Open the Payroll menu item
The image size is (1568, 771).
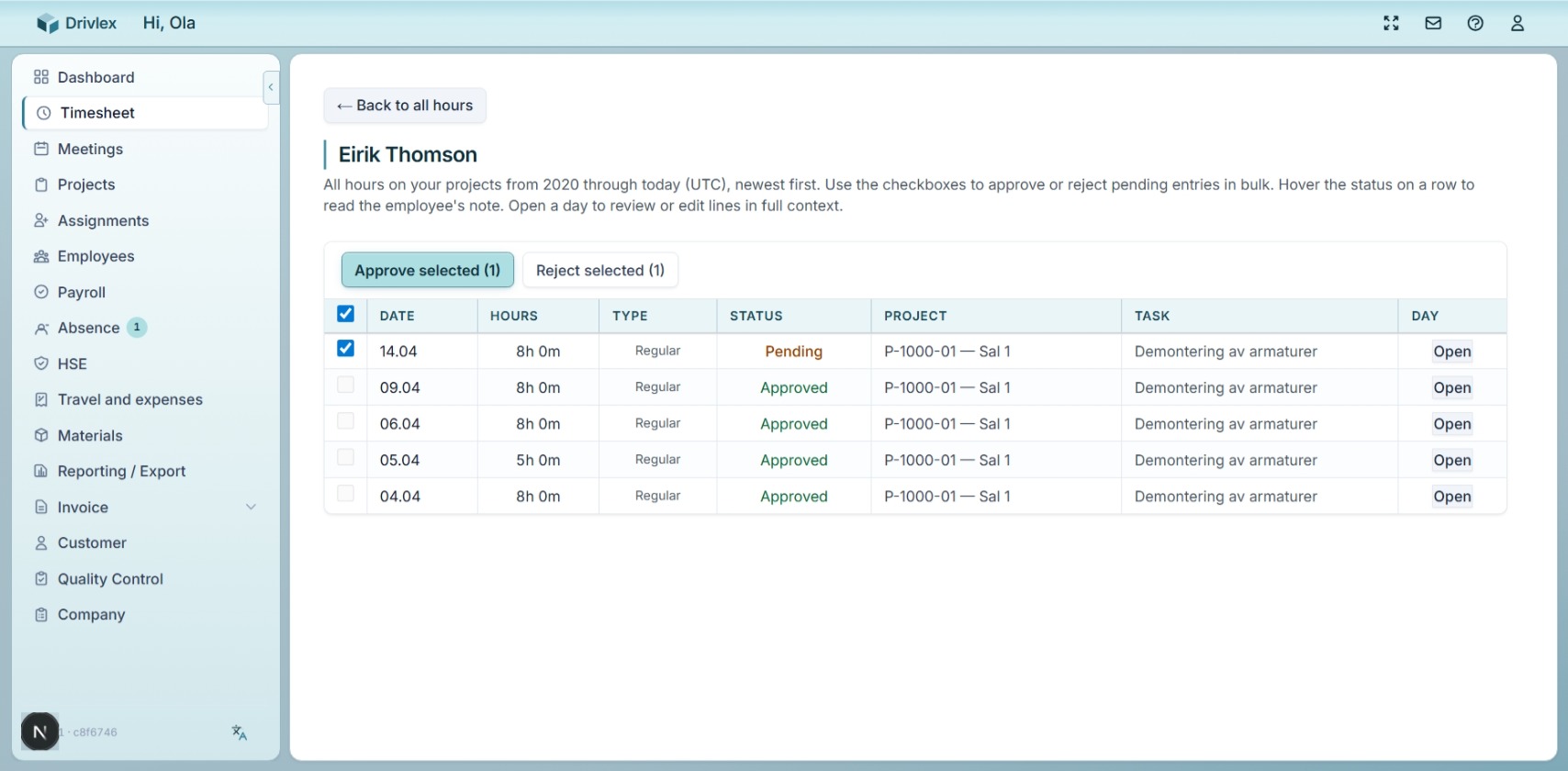(x=82, y=292)
